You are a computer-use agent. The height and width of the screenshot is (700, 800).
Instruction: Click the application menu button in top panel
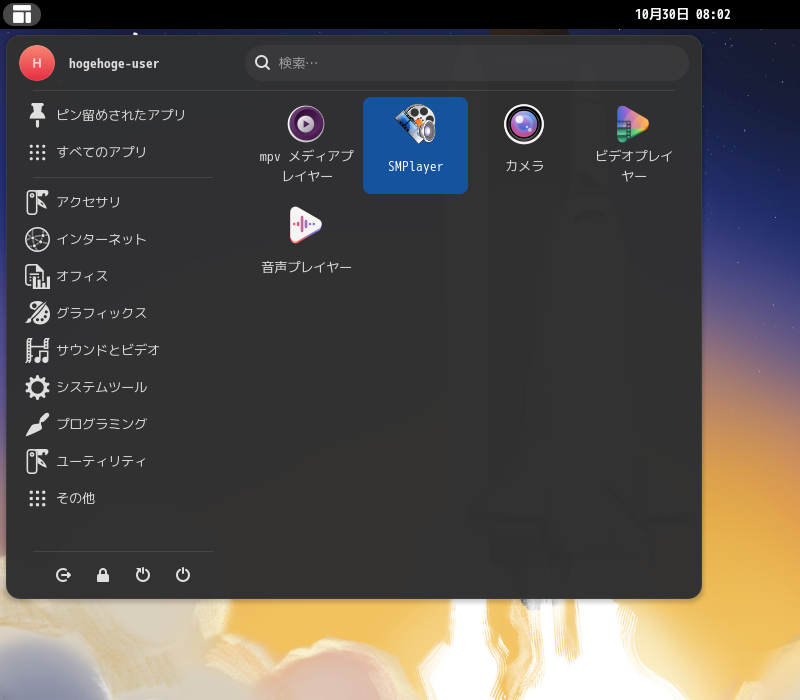(22, 14)
